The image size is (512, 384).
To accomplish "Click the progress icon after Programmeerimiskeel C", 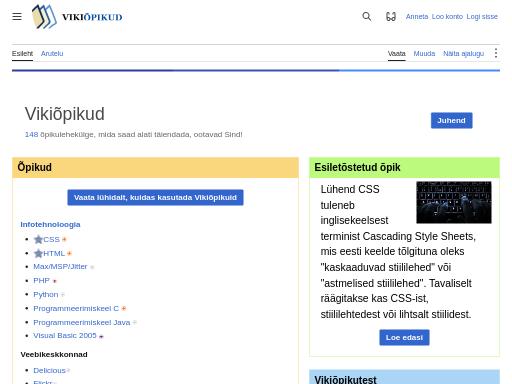I will pos(124,309).
